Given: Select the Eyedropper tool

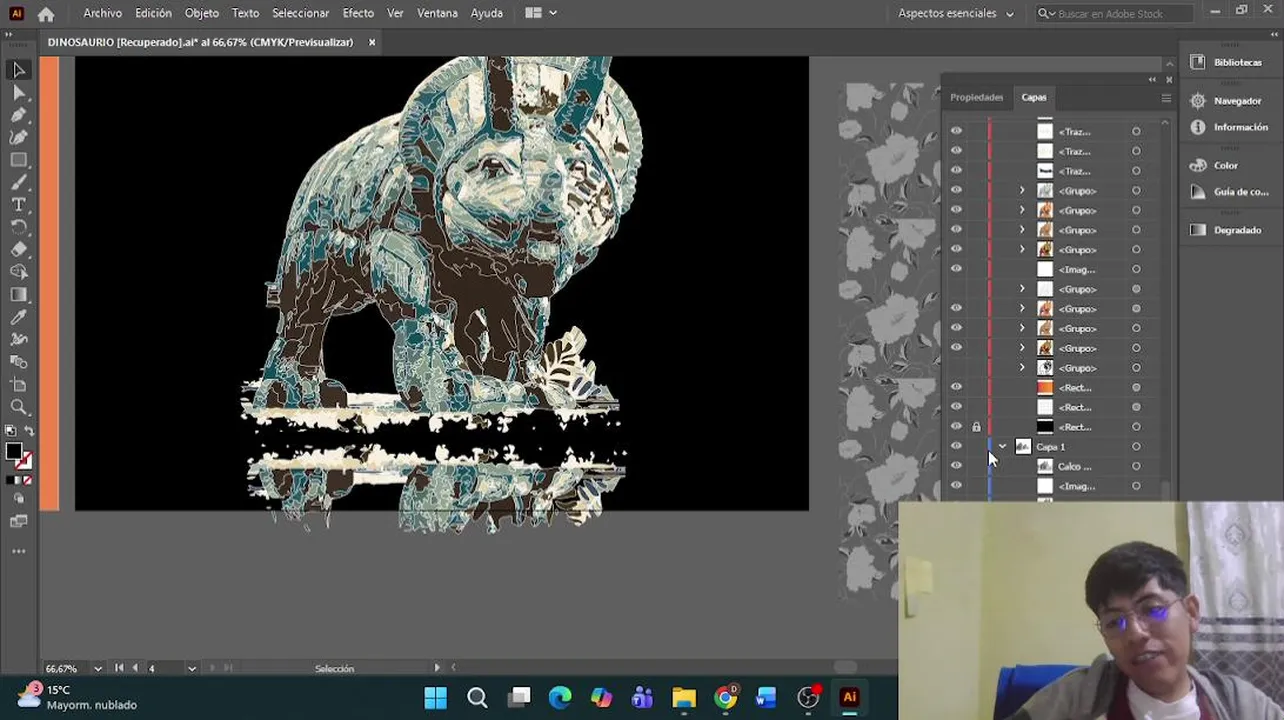Looking at the screenshot, I should point(18,317).
